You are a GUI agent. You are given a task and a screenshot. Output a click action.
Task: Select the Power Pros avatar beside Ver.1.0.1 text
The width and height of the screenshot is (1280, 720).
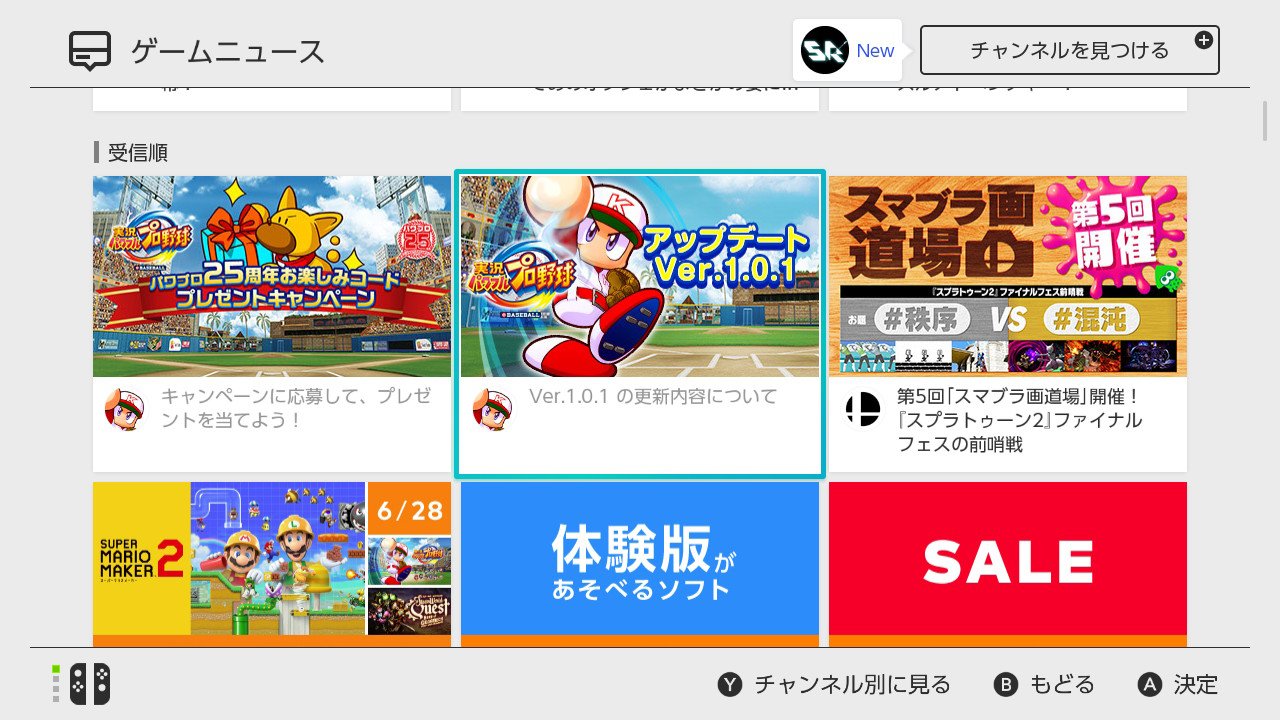pos(493,408)
